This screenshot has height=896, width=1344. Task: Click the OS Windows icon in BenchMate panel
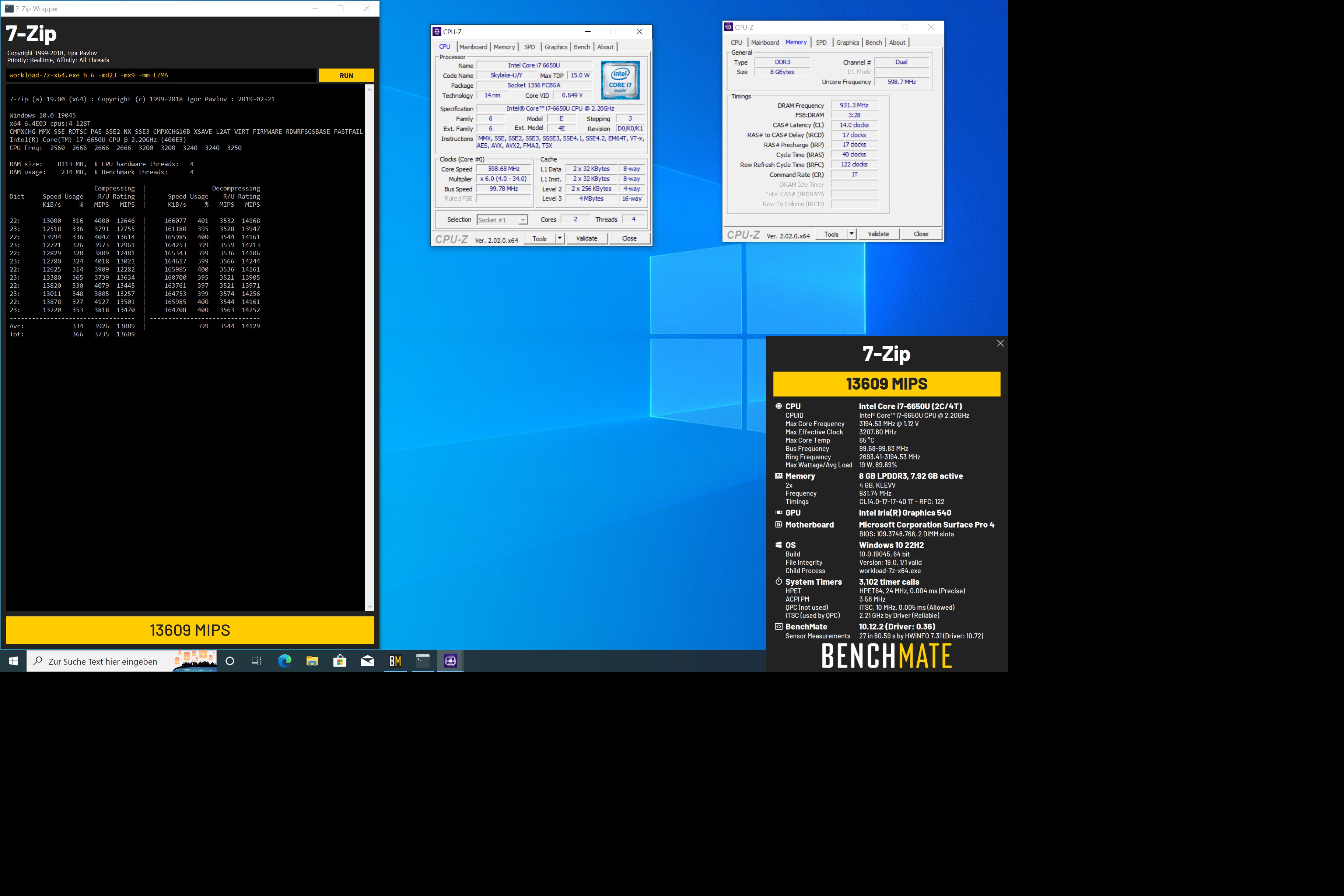778,545
